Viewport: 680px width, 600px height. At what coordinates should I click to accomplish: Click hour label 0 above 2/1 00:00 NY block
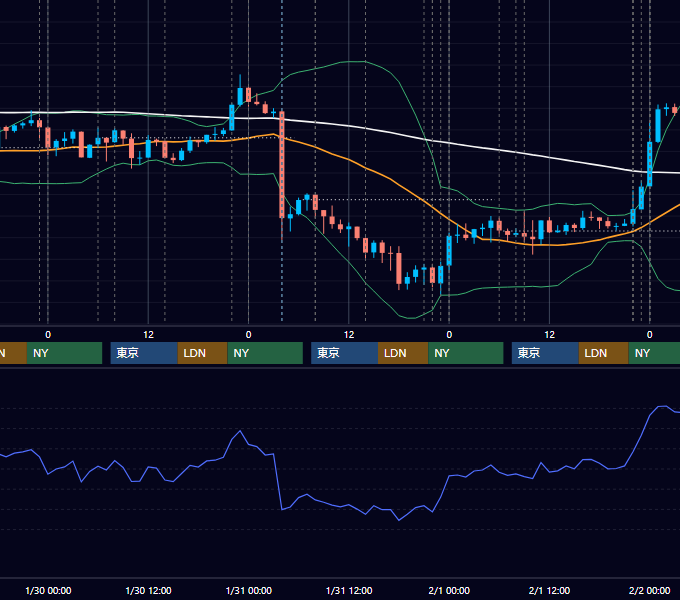(449, 335)
